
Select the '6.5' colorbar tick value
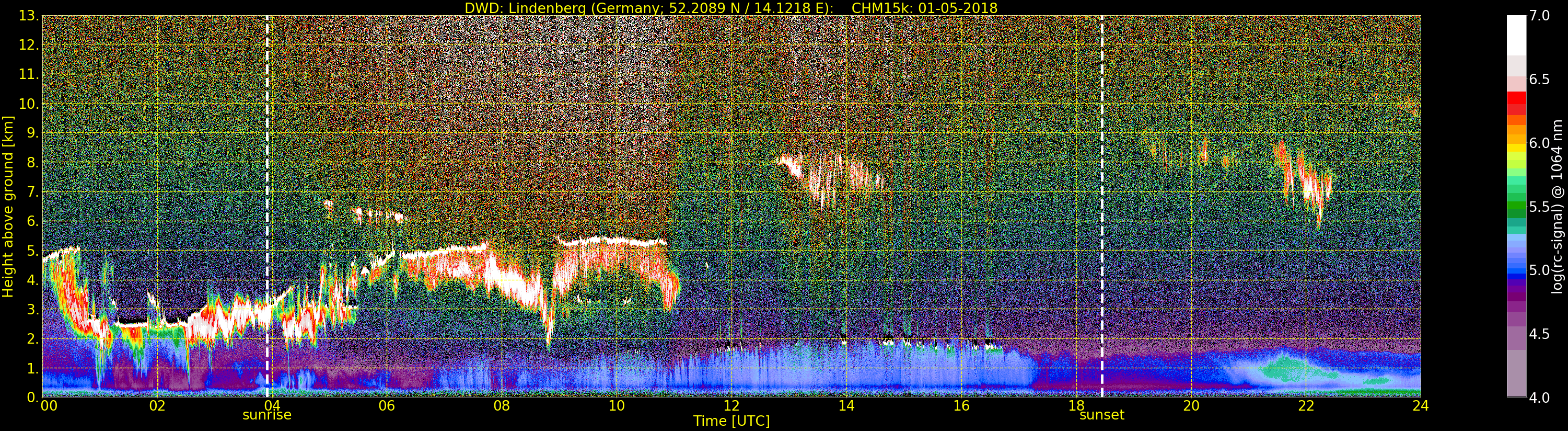(x=1539, y=80)
